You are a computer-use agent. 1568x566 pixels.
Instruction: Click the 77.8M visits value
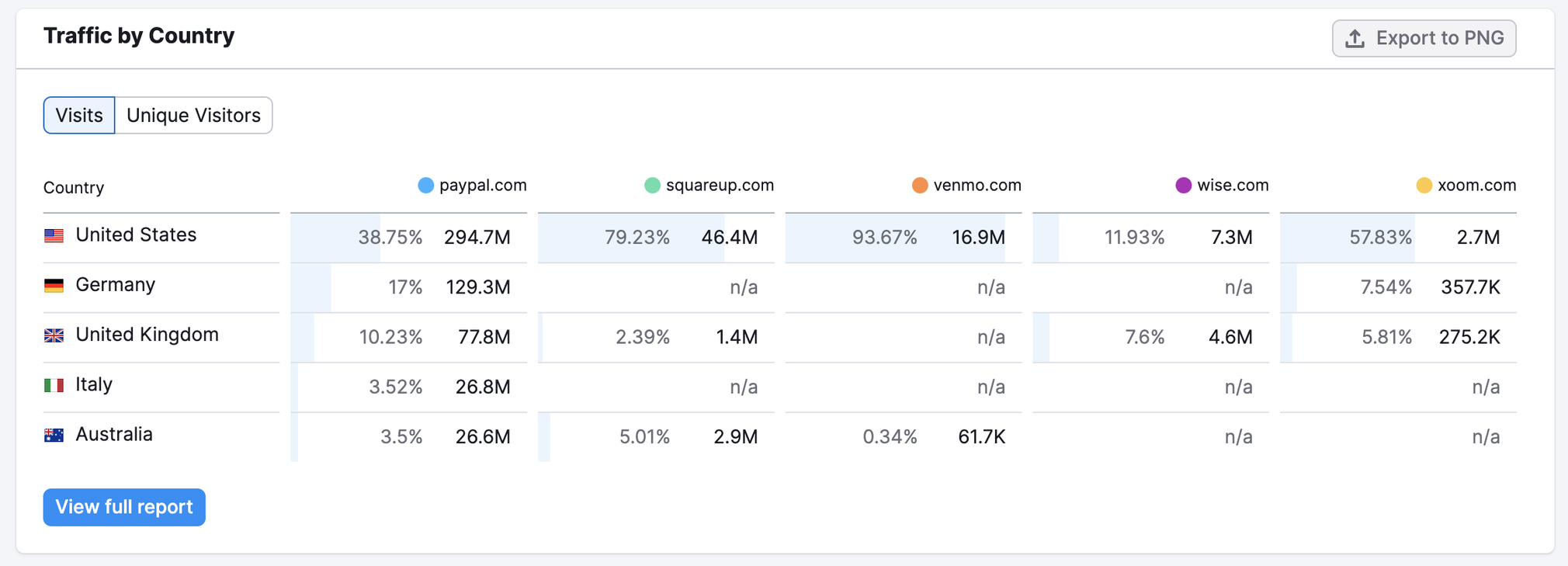click(484, 337)
